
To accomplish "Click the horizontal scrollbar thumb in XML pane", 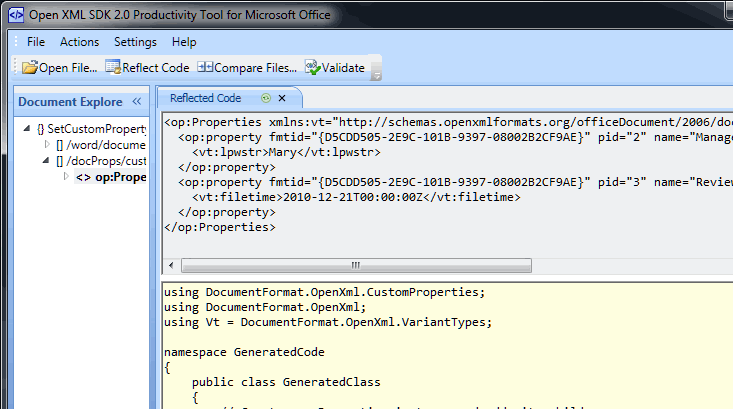I will click(x=356, y=265).
